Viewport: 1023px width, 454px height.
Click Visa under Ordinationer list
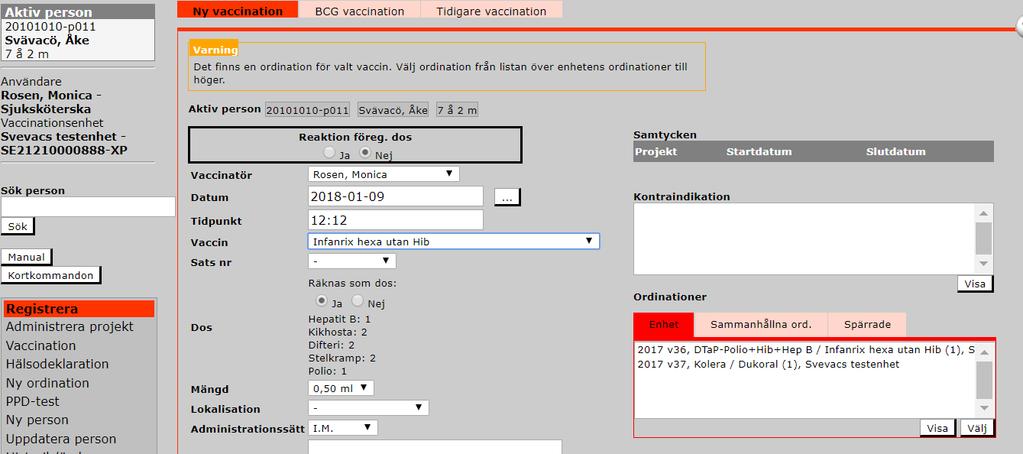coord(938,429)
